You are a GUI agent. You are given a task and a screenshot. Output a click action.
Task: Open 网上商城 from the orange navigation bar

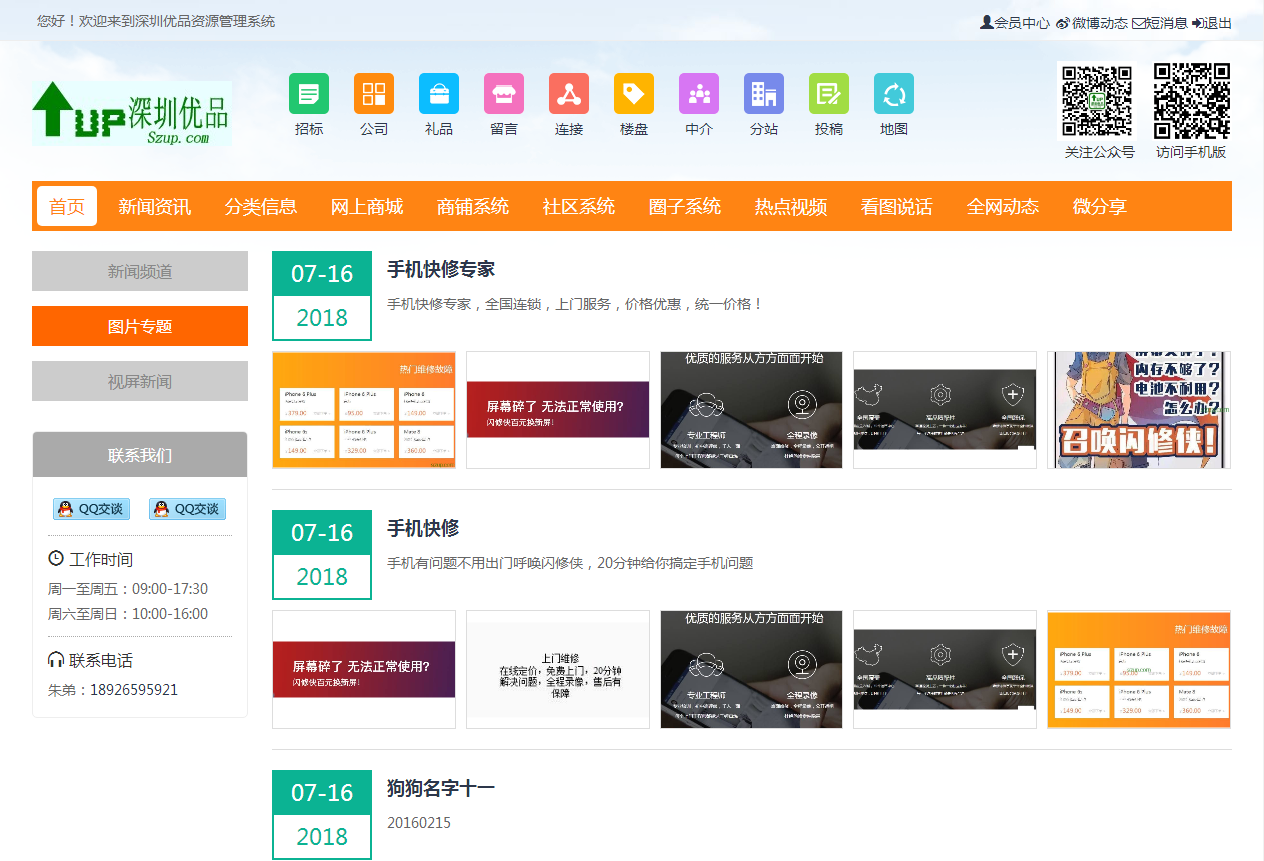367,207
